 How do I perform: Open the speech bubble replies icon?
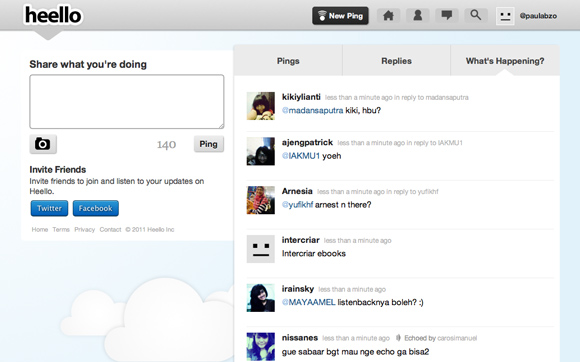click(x=447, y=16)
